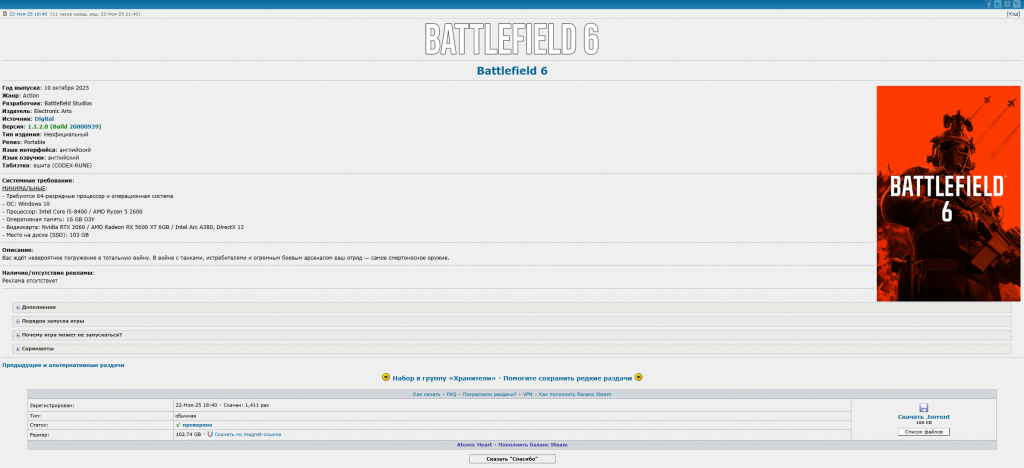Click the yellow arrow icon left of Набор в группу
Viewport: 1024px width, 468px height.
385,377
